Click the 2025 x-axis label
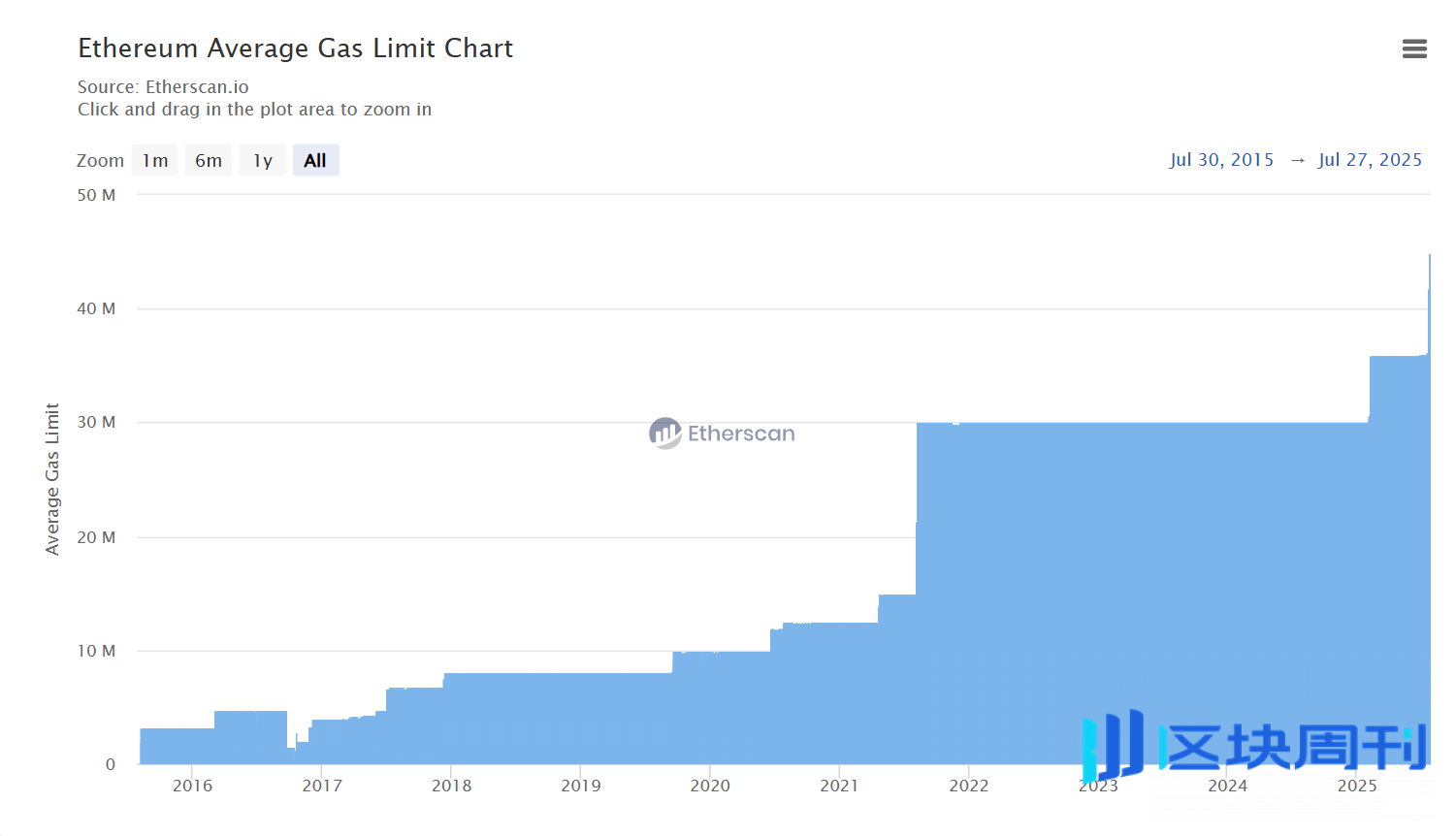This screenshot has width=1456, height=836. coord(1357,786)
